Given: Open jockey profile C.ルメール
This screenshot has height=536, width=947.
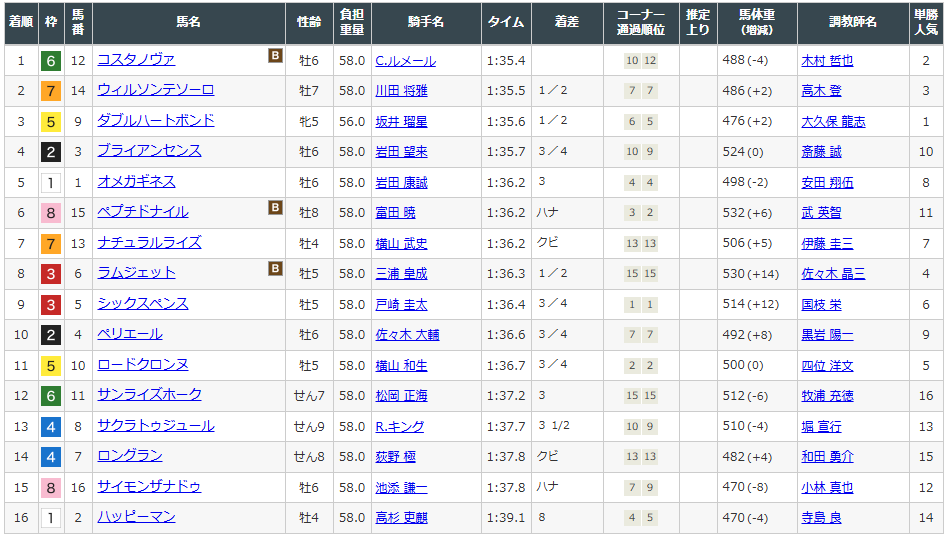Looking at the screenshot, I should [x=405, y=61].
